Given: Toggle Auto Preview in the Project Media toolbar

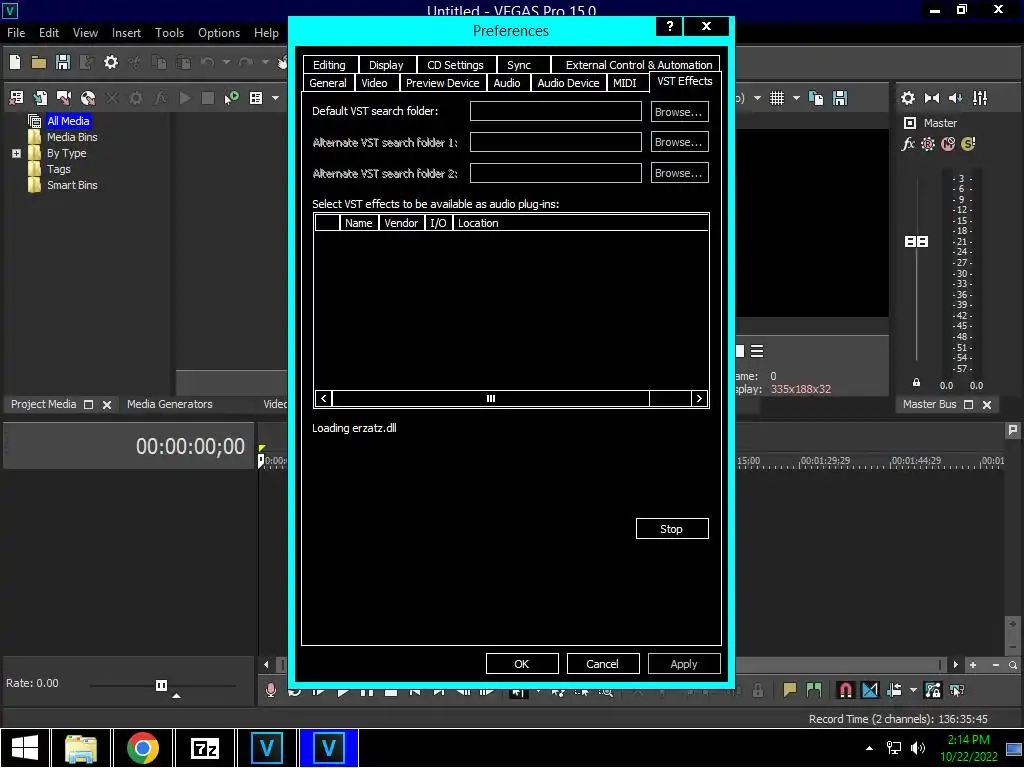Looking at the screenshot, I should pos(231,98).
